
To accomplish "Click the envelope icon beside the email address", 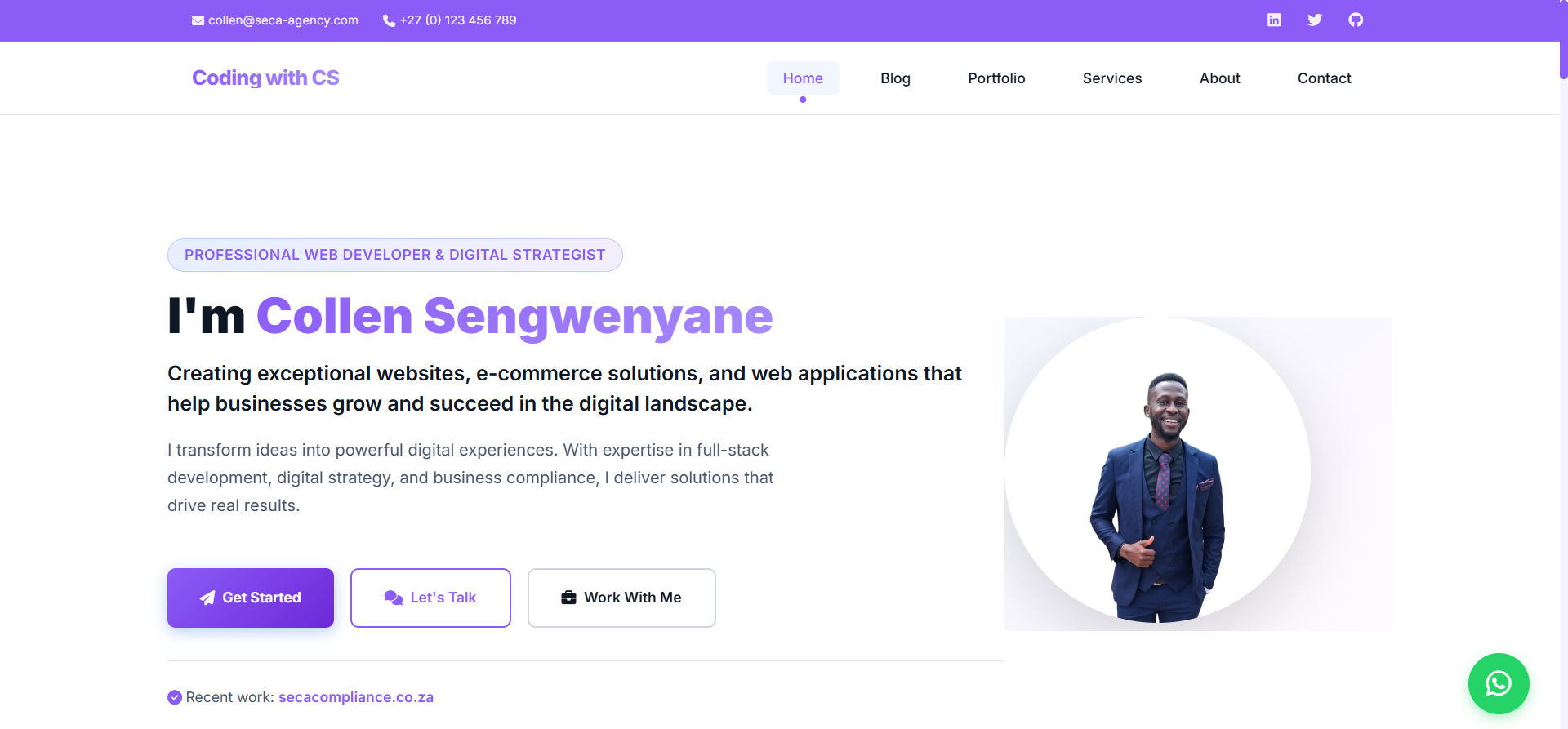I will pyautogui.click(x=197, y=20).
